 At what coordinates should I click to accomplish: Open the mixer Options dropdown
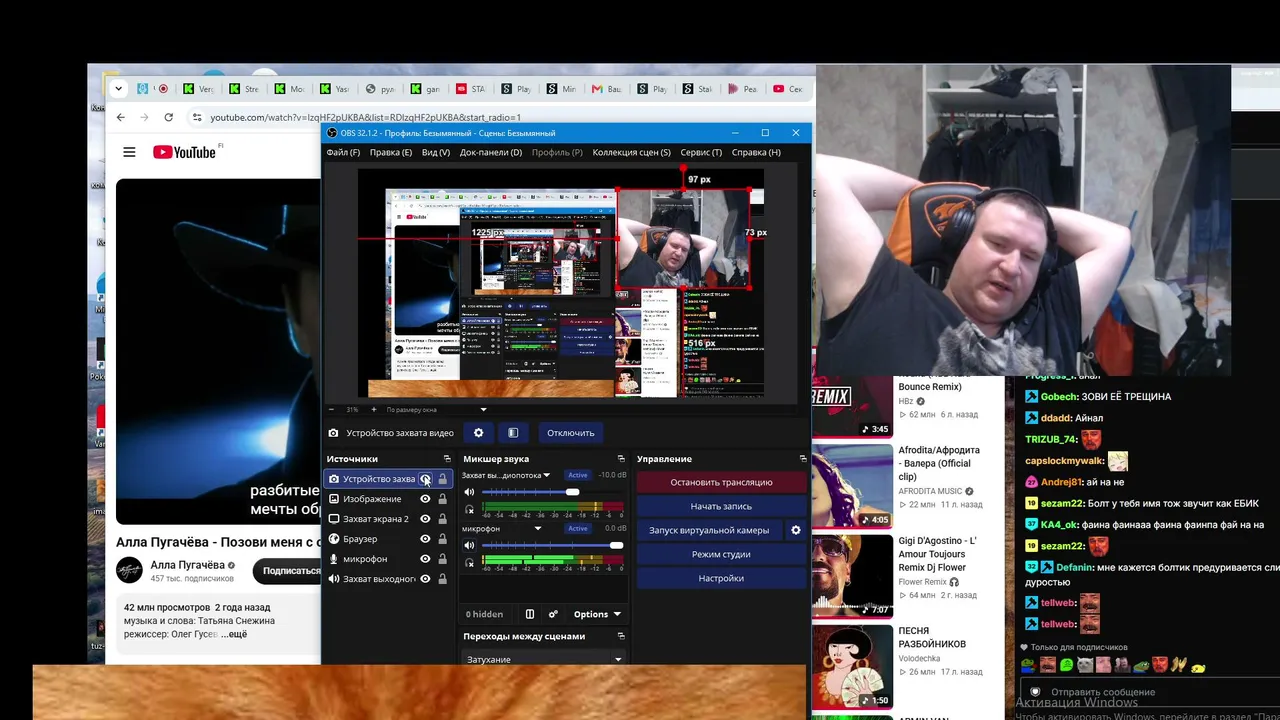(597, 614)
